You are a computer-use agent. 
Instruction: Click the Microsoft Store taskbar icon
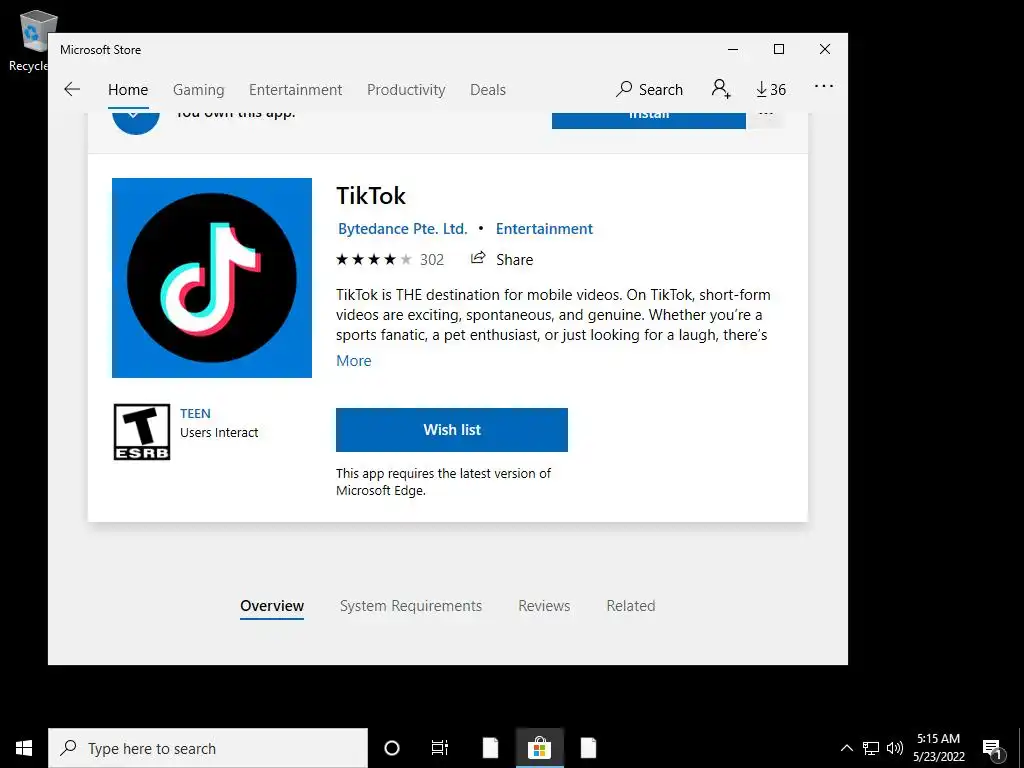coord(539,748)
